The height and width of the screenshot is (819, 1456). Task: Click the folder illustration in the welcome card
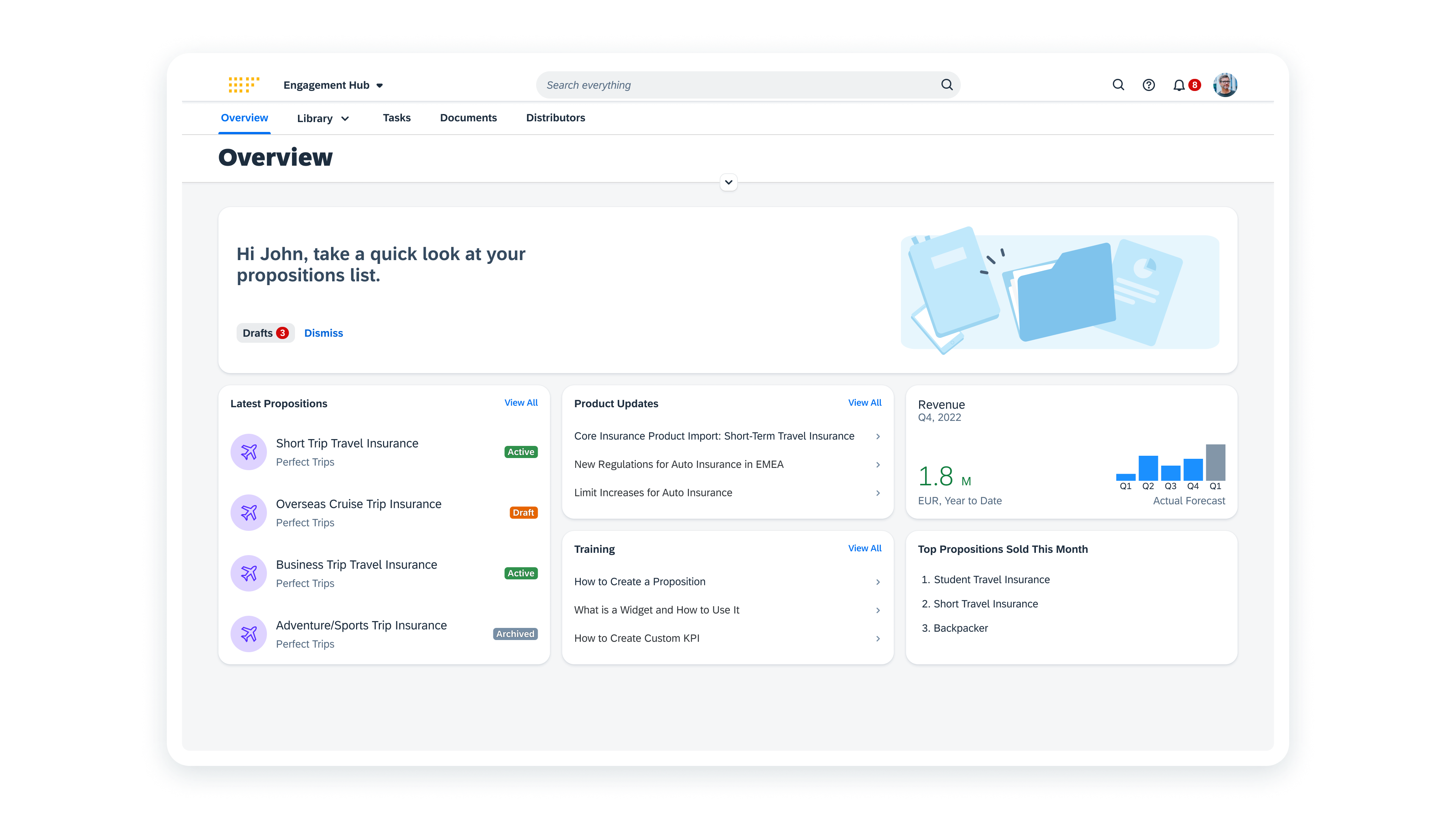pos(1061,292)
